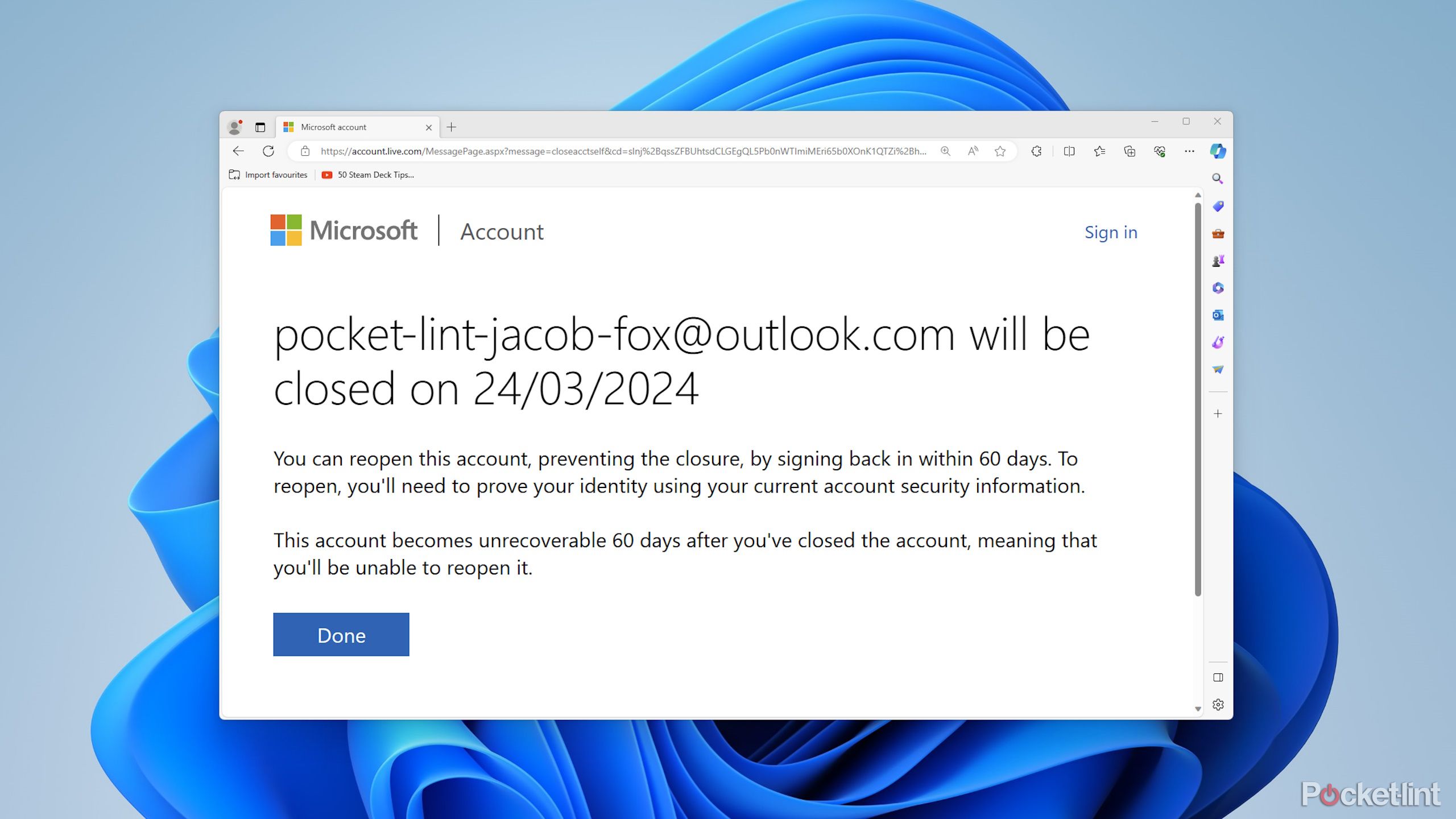Click the Microsoft Edge favorites icon
The height and width of the screenshot is (819, 1456).
(1099, 151)
